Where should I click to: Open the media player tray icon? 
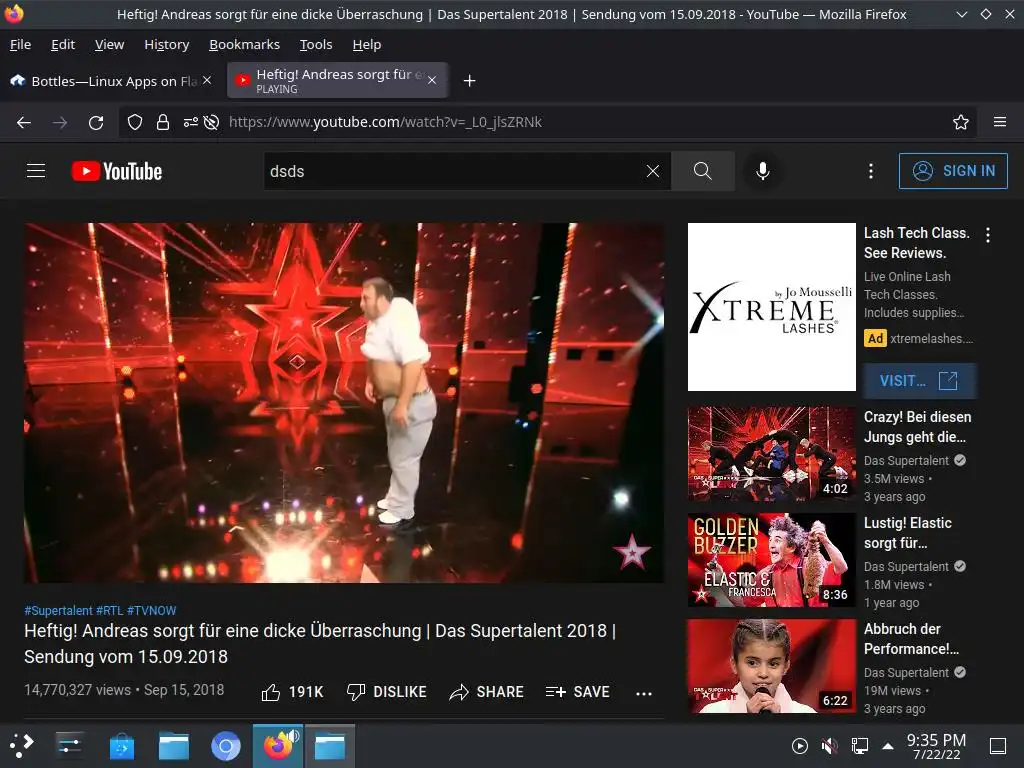pos(799,746)
